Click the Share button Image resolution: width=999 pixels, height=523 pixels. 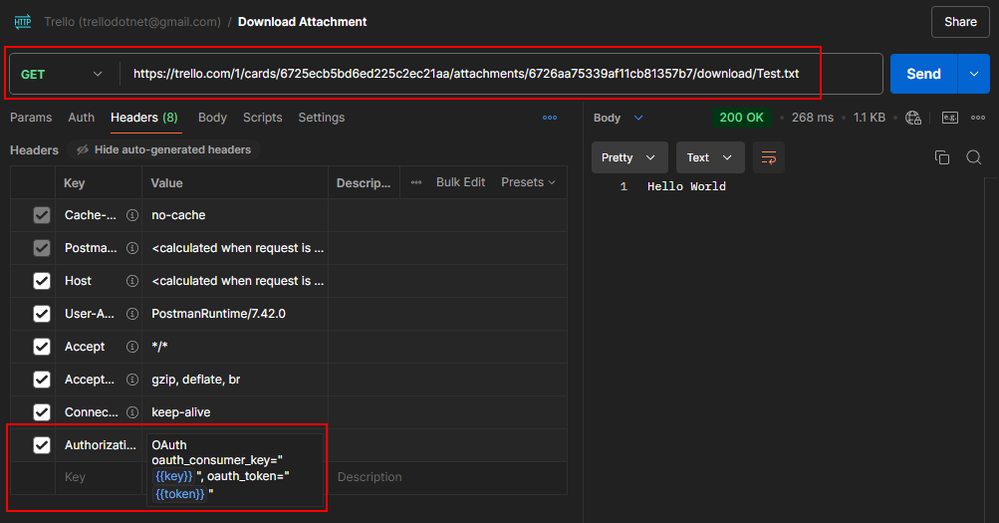click(960, 22)
